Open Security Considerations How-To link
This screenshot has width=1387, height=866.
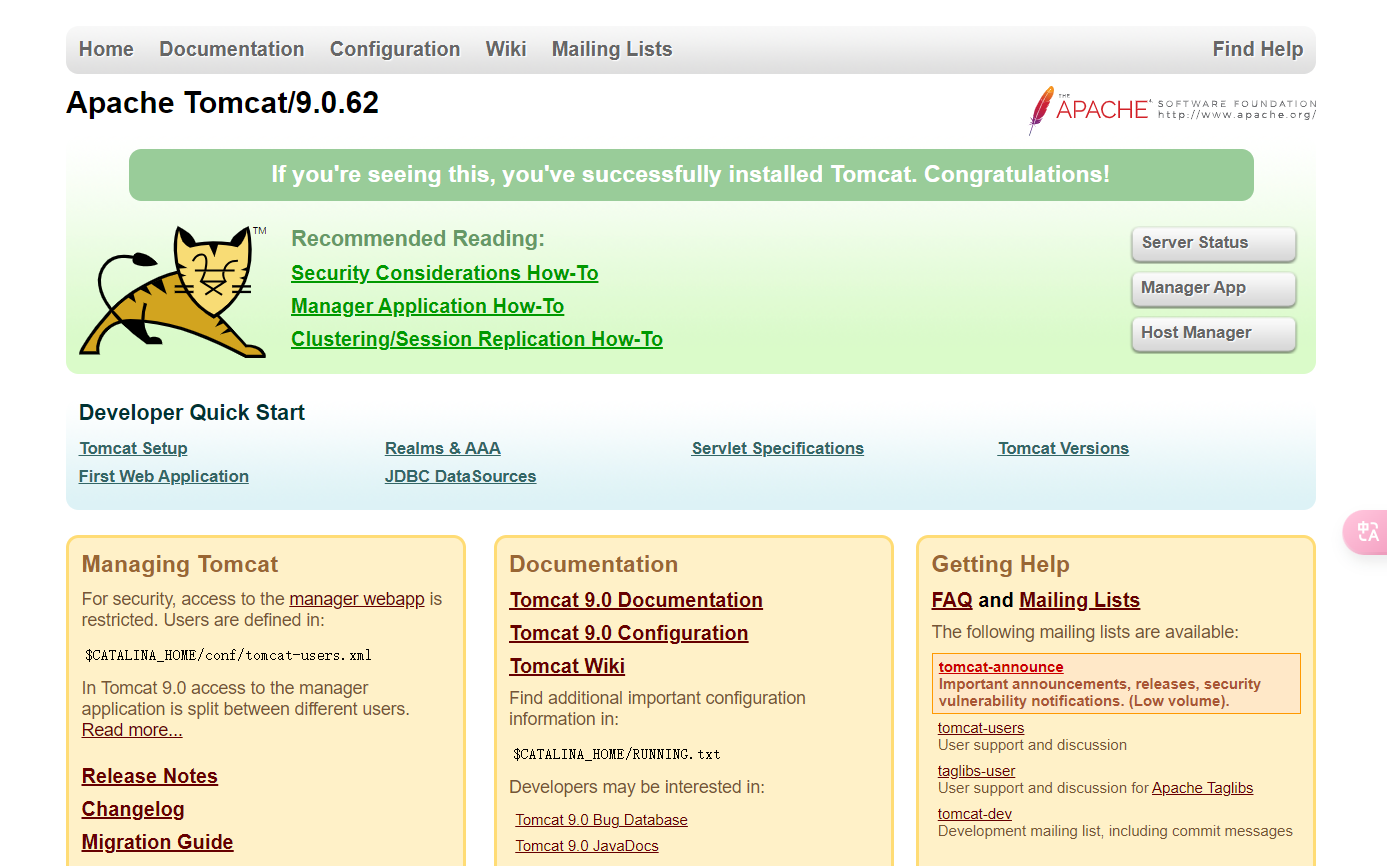(x=444, y=273)
